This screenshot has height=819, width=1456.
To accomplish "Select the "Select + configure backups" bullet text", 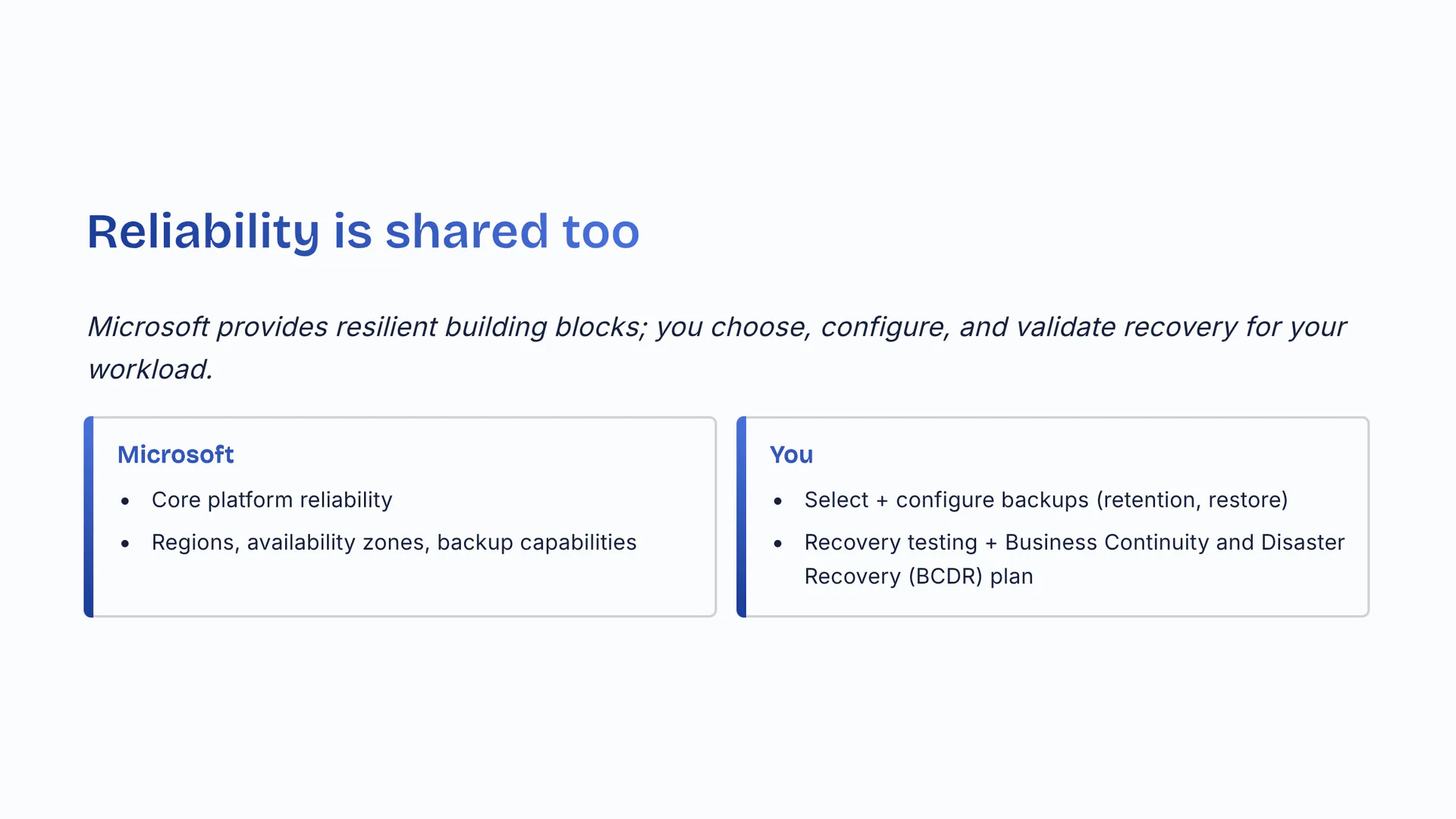I will point(946,500).
